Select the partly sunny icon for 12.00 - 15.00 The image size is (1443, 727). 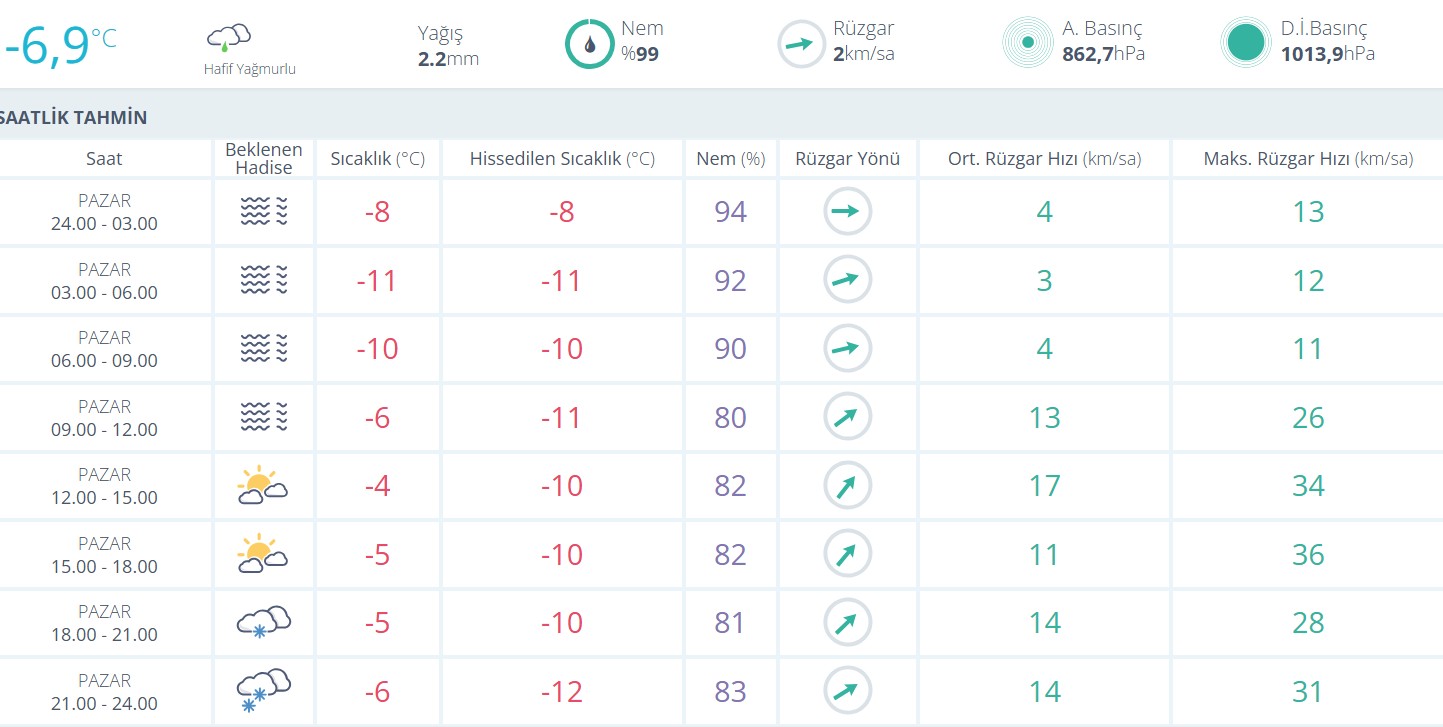(263, 485)
